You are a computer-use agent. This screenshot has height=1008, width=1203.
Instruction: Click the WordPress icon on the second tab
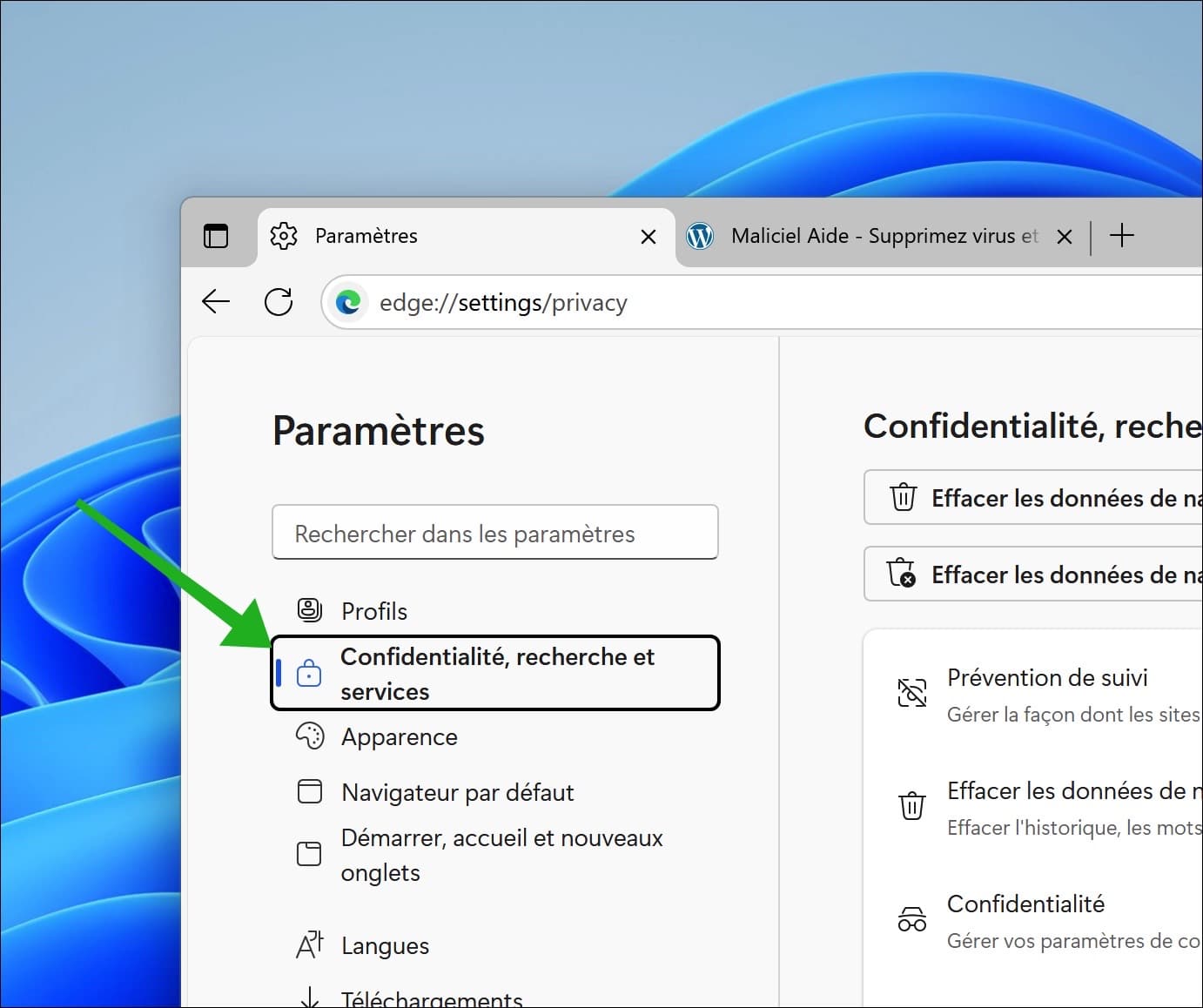pyautogui.click(x=700, y=236)
